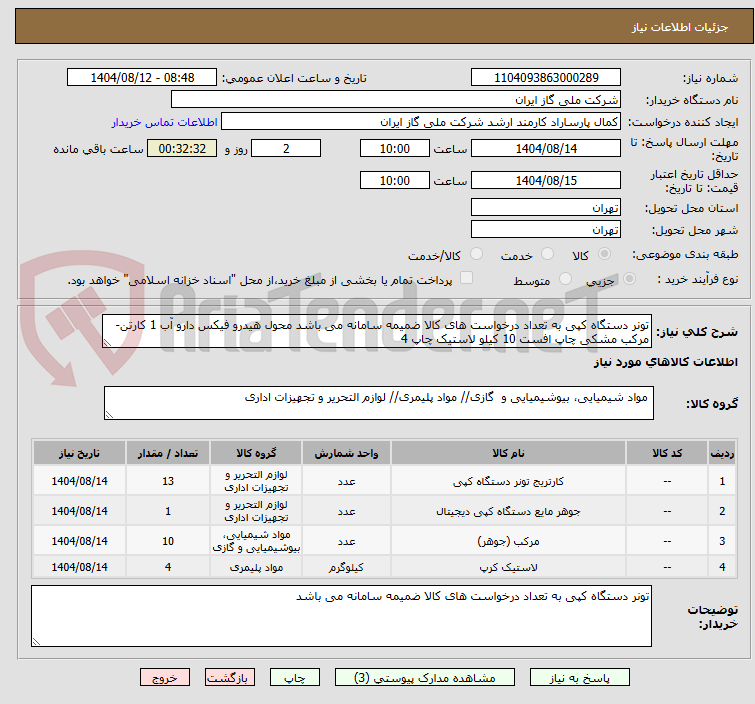Click the 'توضیحات خریدار' notes textarea
This screenshot has width=755, height=704.
coord(341,616)
